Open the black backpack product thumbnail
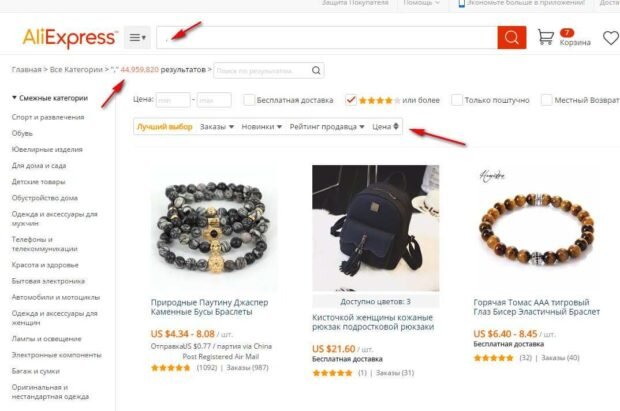Screen dimensions: 620x411 pyautogui.click(x=375, y=228)
